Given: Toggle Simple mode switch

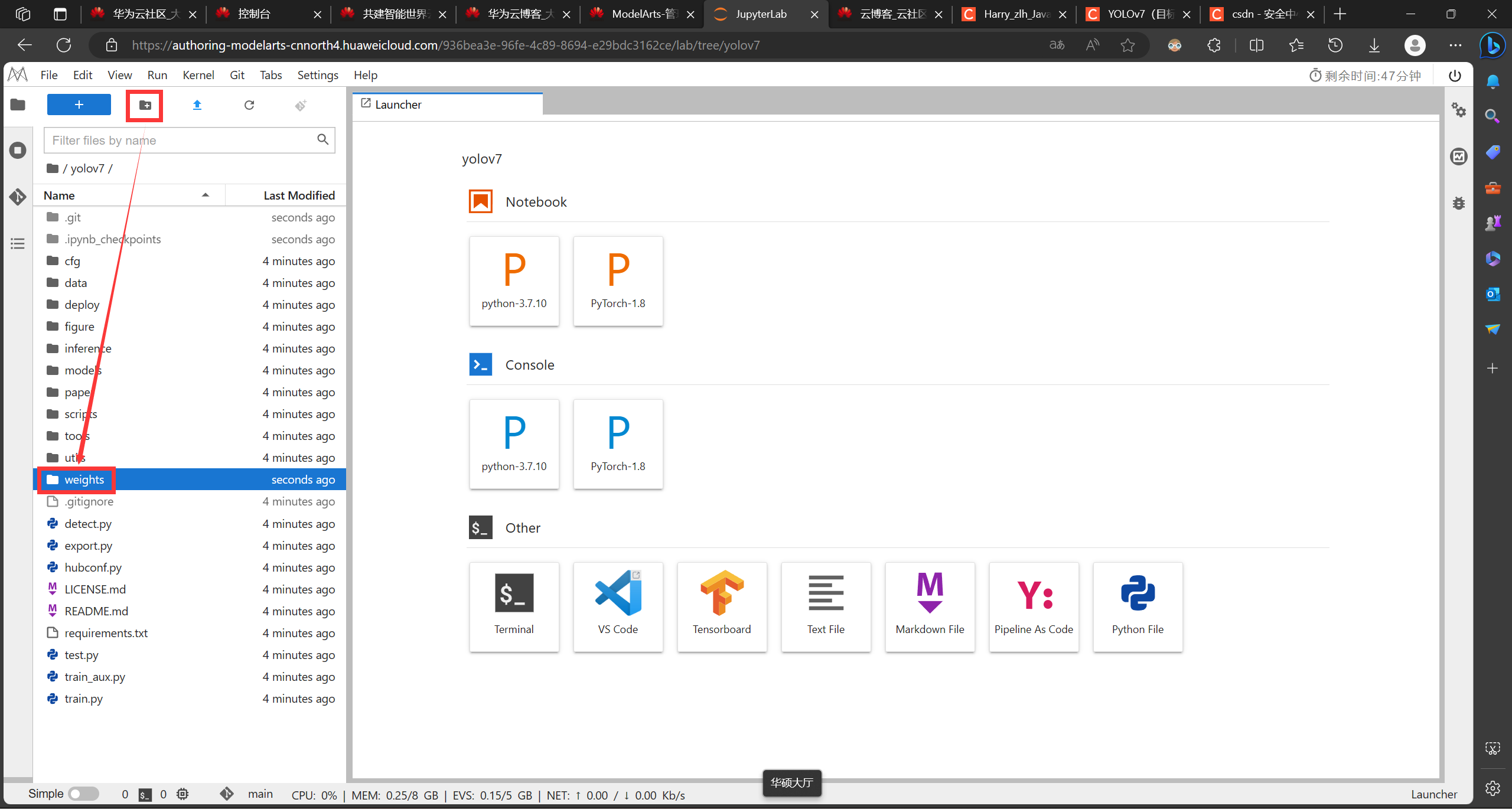Looking at the screenshot, I should 83,794.
